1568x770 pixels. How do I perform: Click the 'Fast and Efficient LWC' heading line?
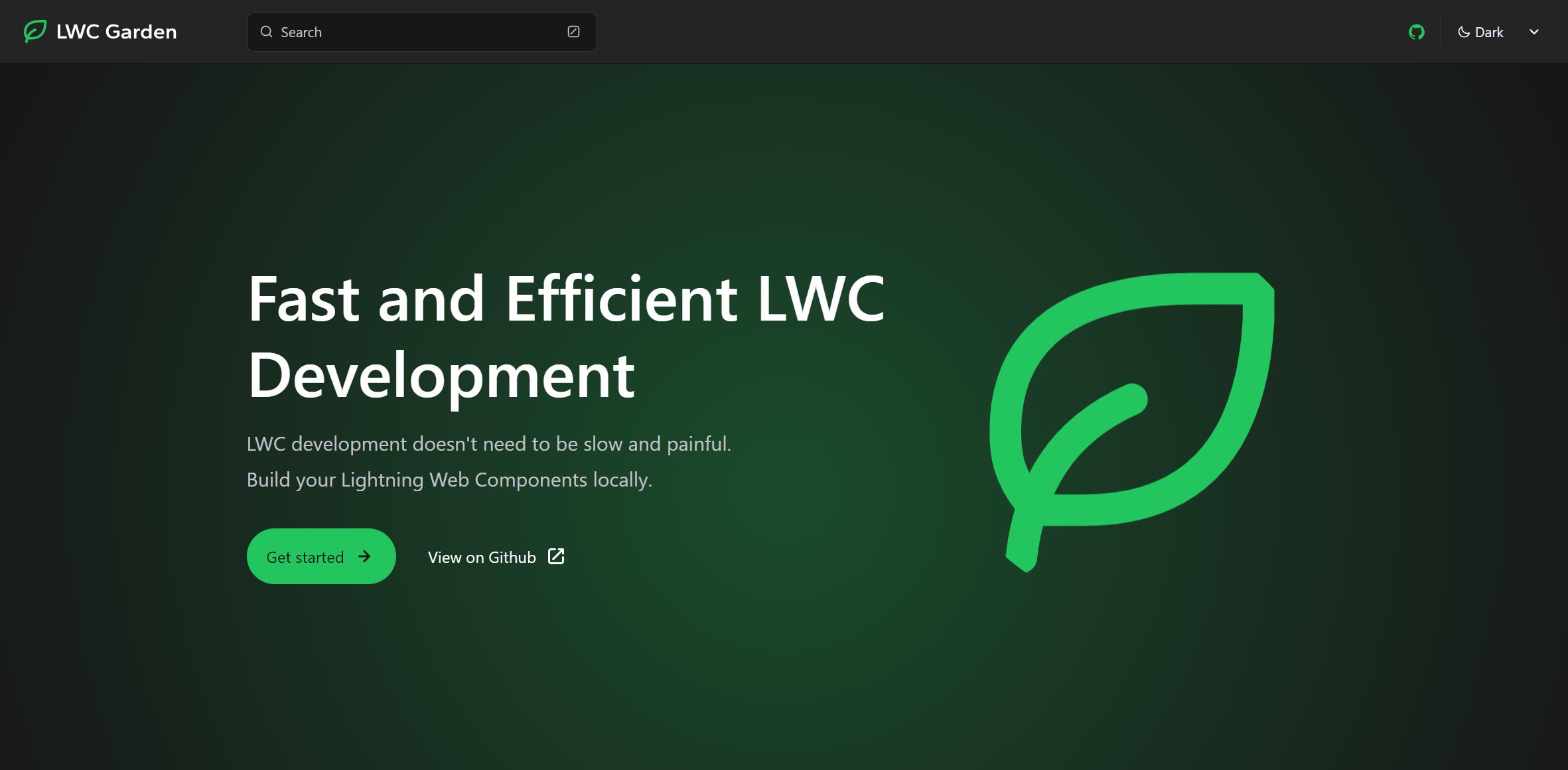[x=565, y=299]
